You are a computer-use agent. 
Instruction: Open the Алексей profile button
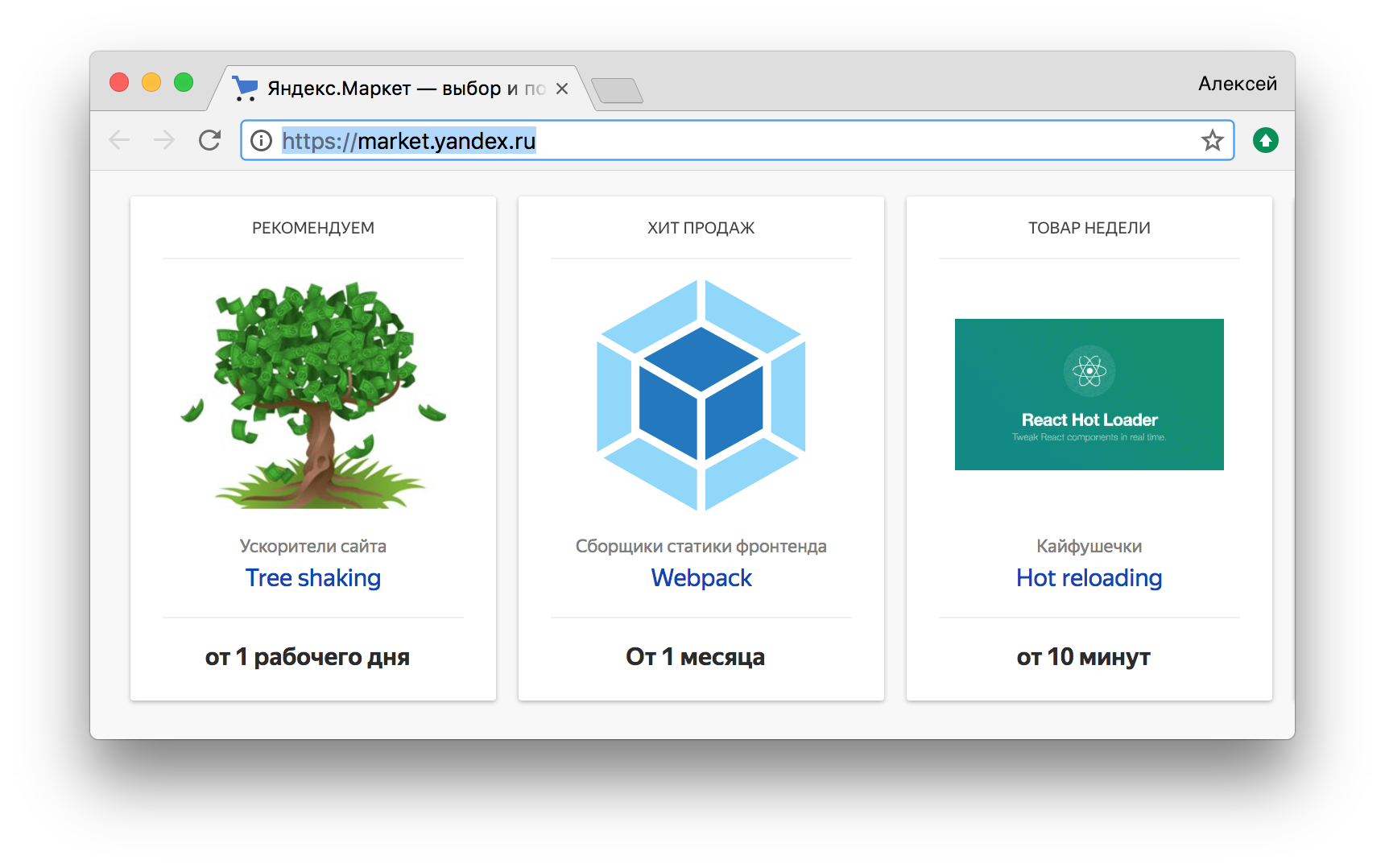pyautogui.click(x=1237, y=84)
